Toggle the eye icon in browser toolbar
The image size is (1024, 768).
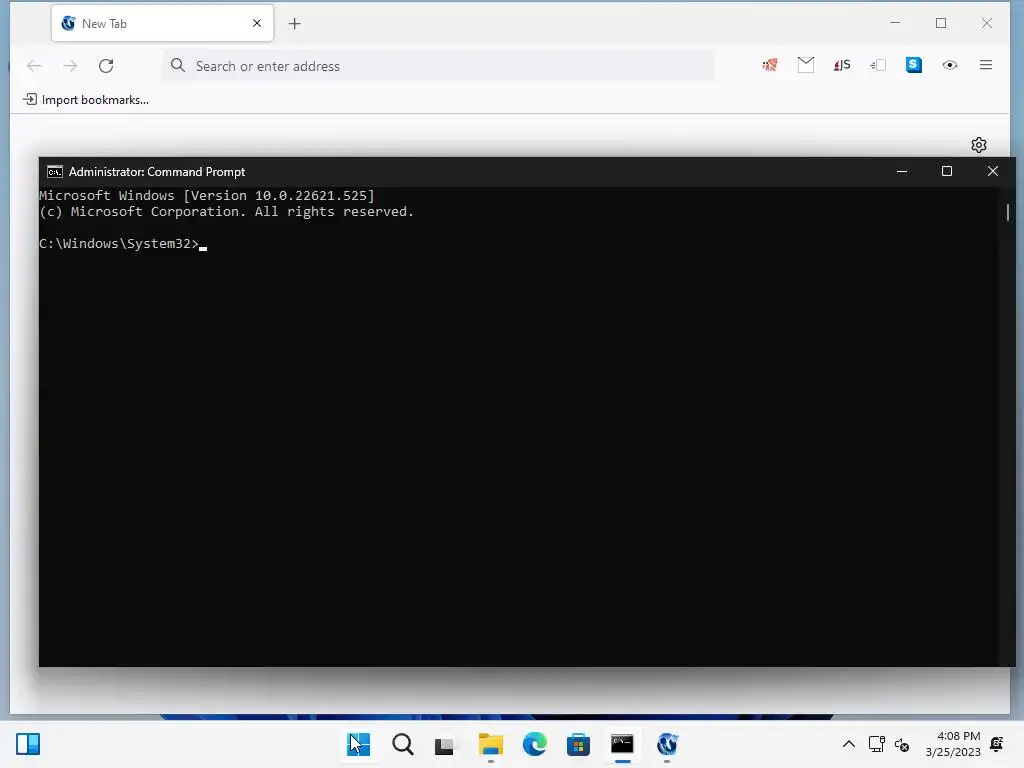click(x=950, y=65)
